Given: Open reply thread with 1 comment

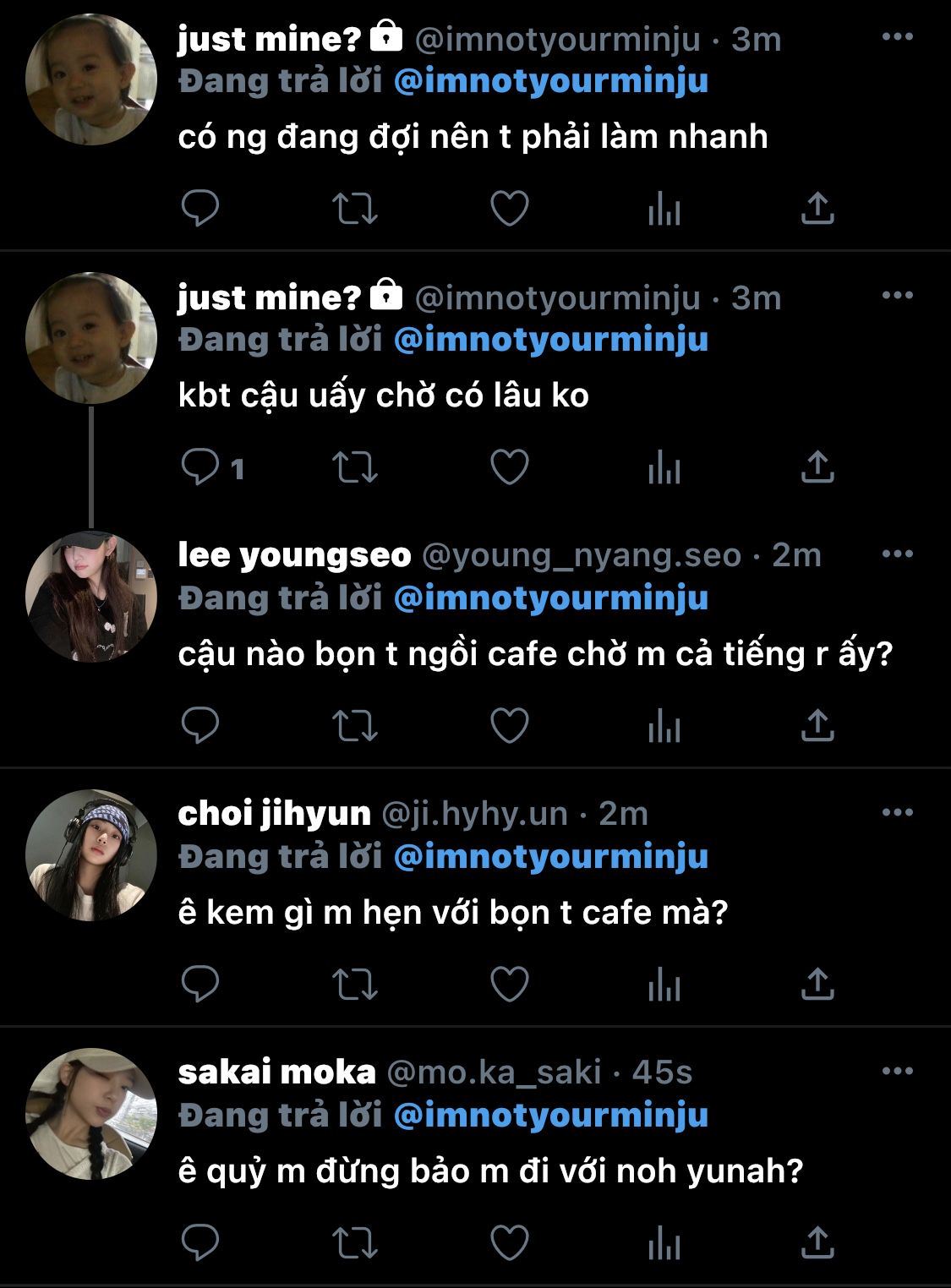Looking at the screenshot, I should point(211,467).
